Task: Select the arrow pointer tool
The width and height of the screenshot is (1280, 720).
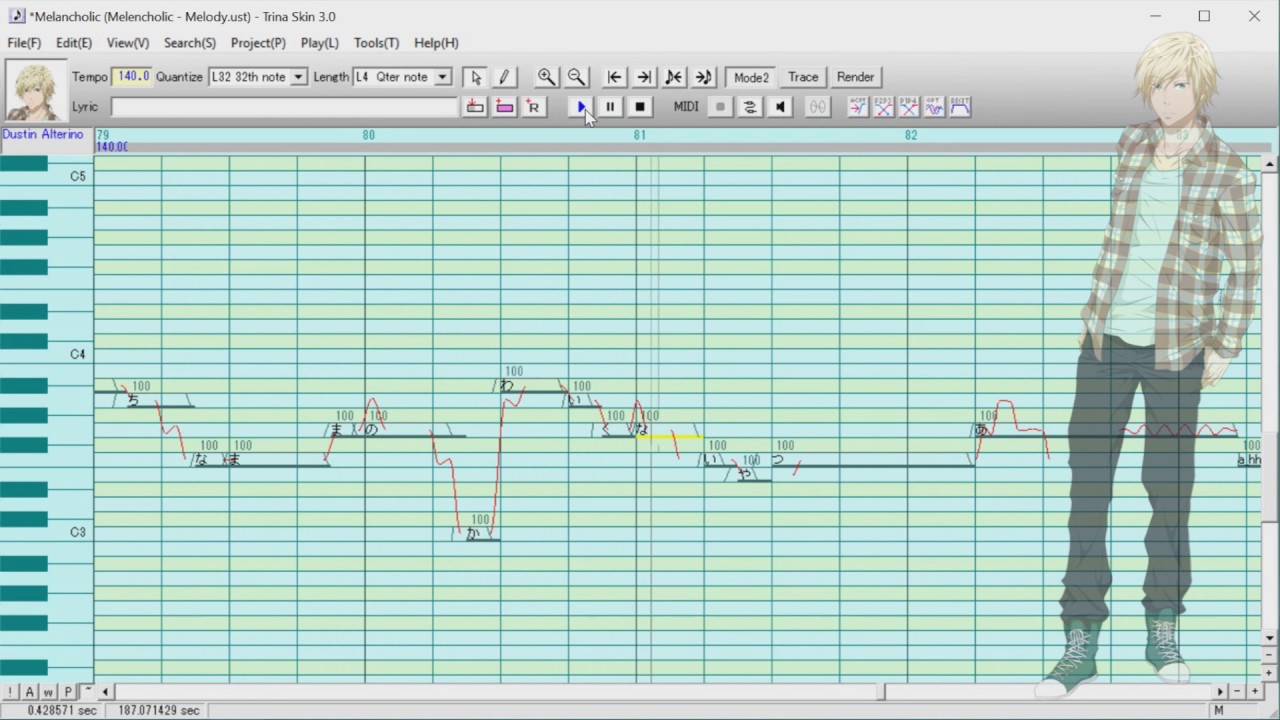Action: tap(476, 77)
